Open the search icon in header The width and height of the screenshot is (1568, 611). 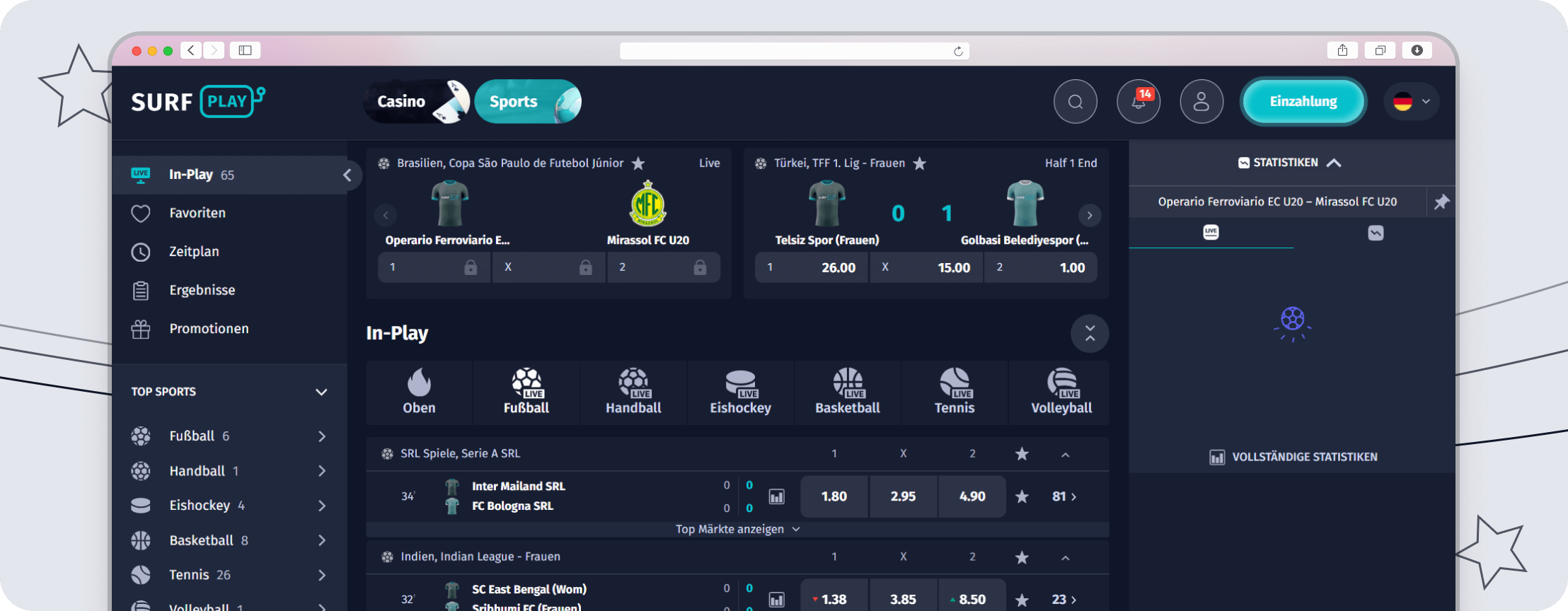[x=1075, y=102]
